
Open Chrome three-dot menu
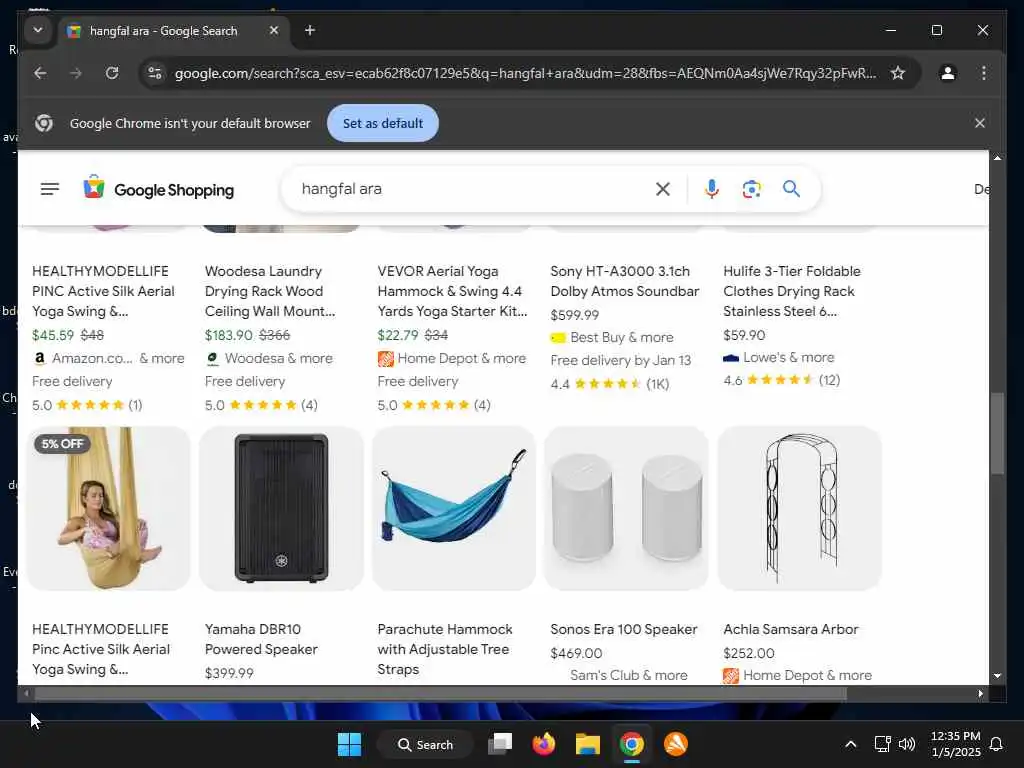click(x=984, y=73)
